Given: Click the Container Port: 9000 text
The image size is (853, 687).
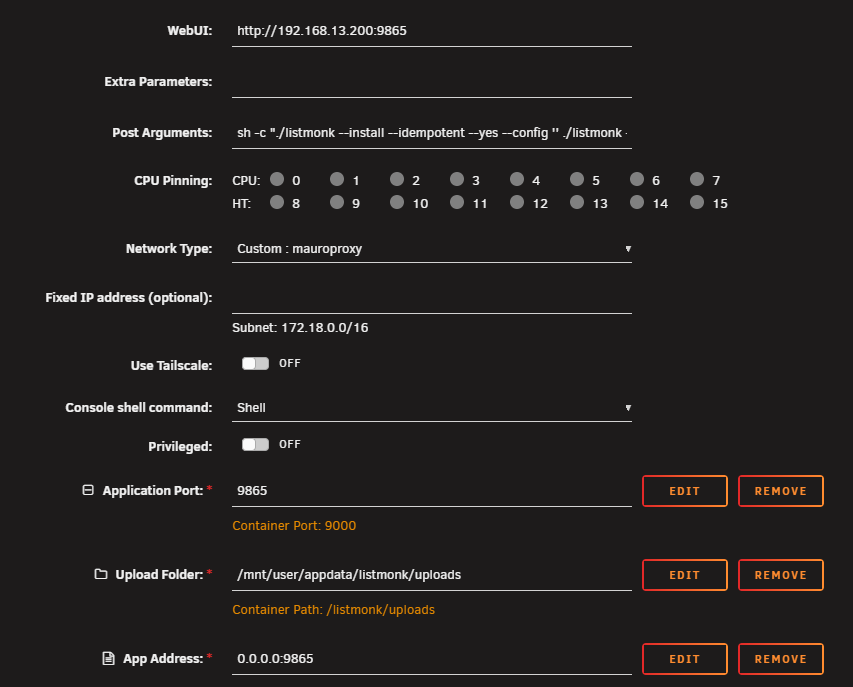Looking at the screenshot, I should tap(294, 525).
